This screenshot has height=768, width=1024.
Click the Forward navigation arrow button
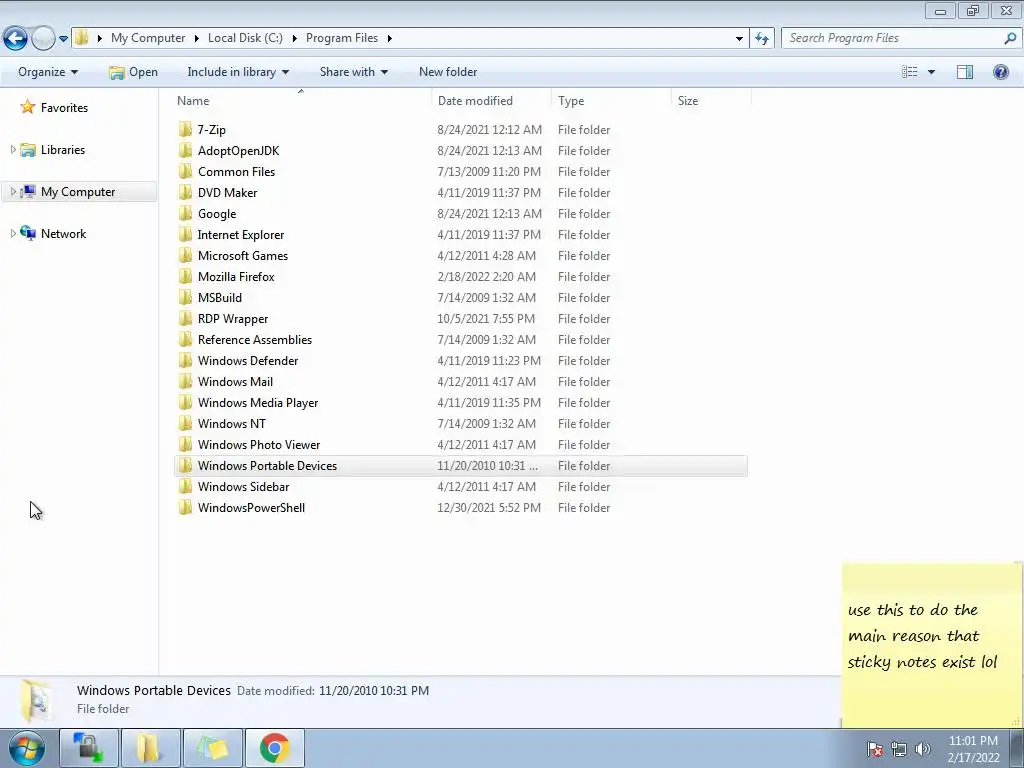tap(43, 38)
